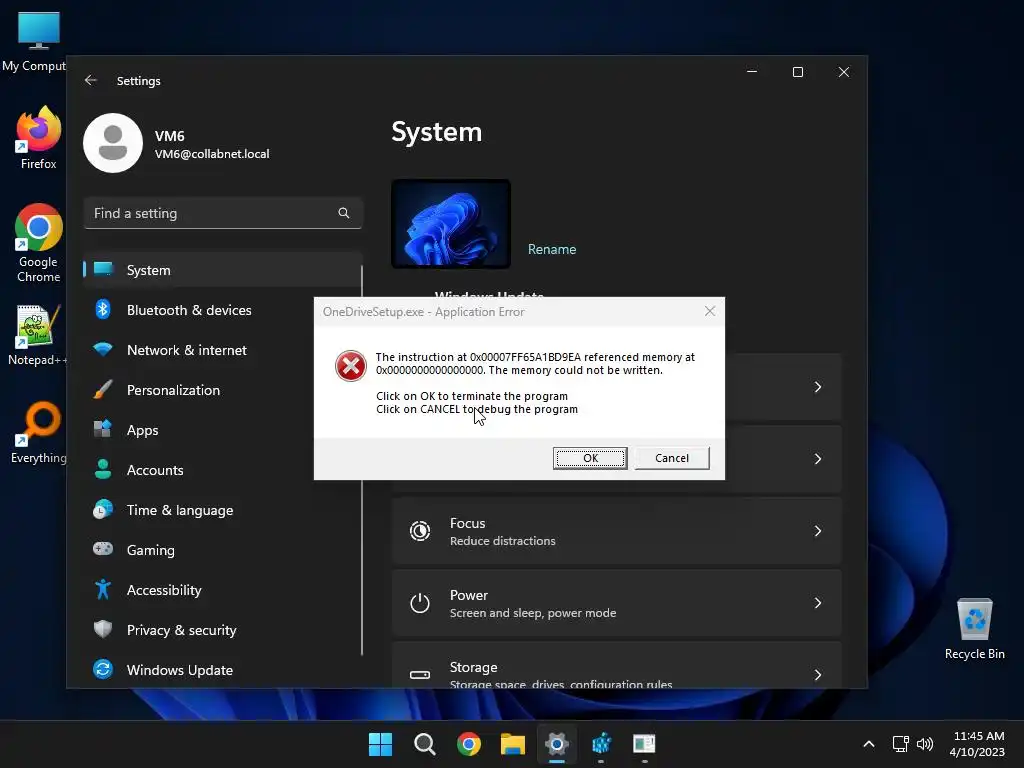Click the PC wallpaper thumbnail
The height and width of the screenshot is (768, 1024).
point(451,224)
